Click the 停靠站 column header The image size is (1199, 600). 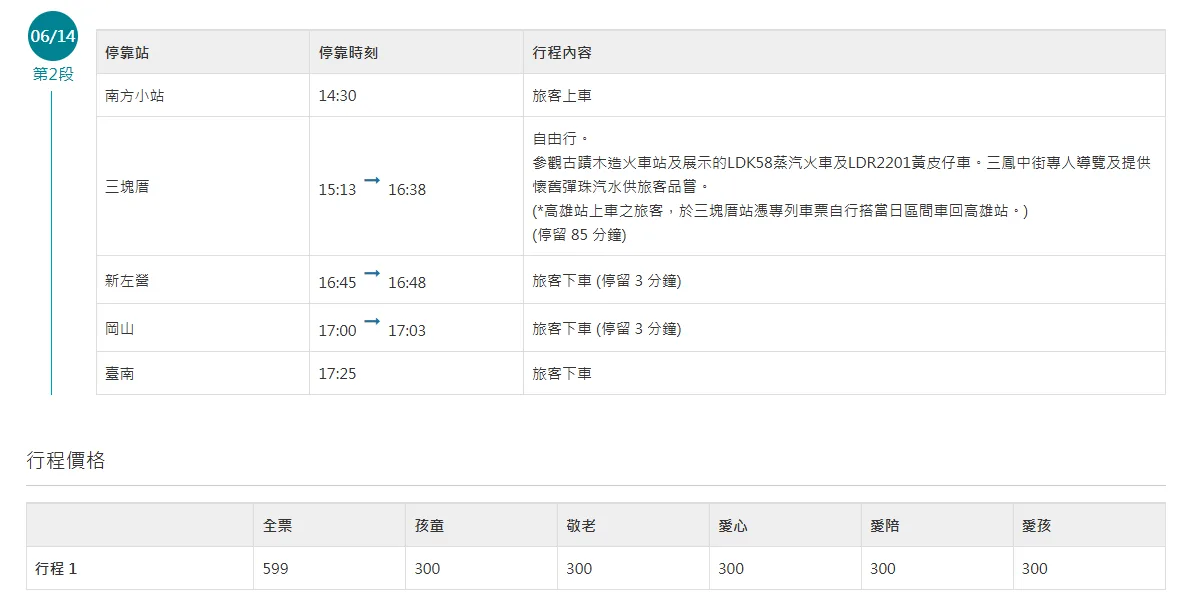click(127, 52)
